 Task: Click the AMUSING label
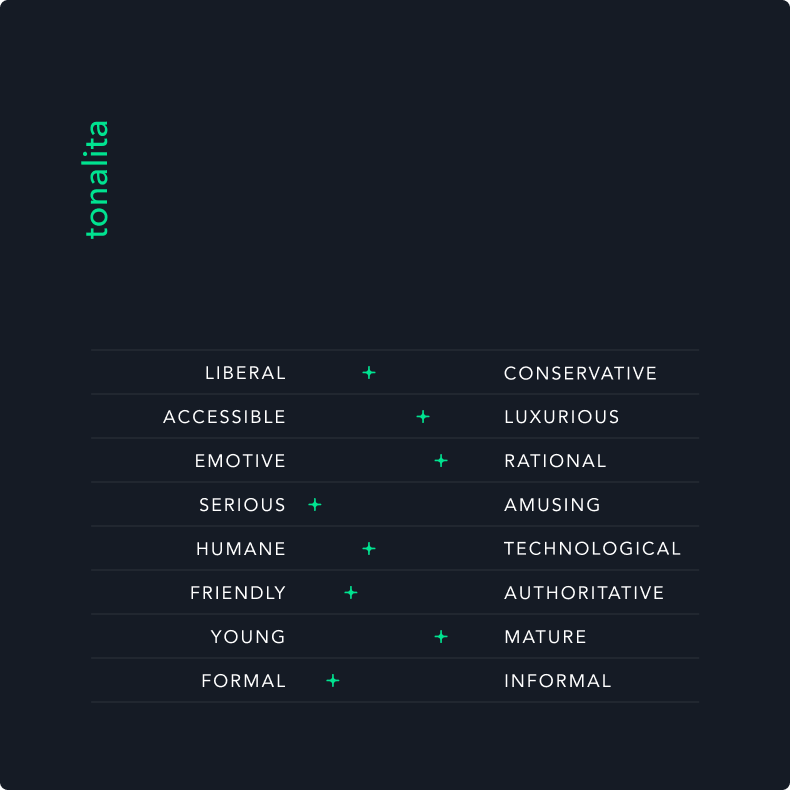(552, 505)
